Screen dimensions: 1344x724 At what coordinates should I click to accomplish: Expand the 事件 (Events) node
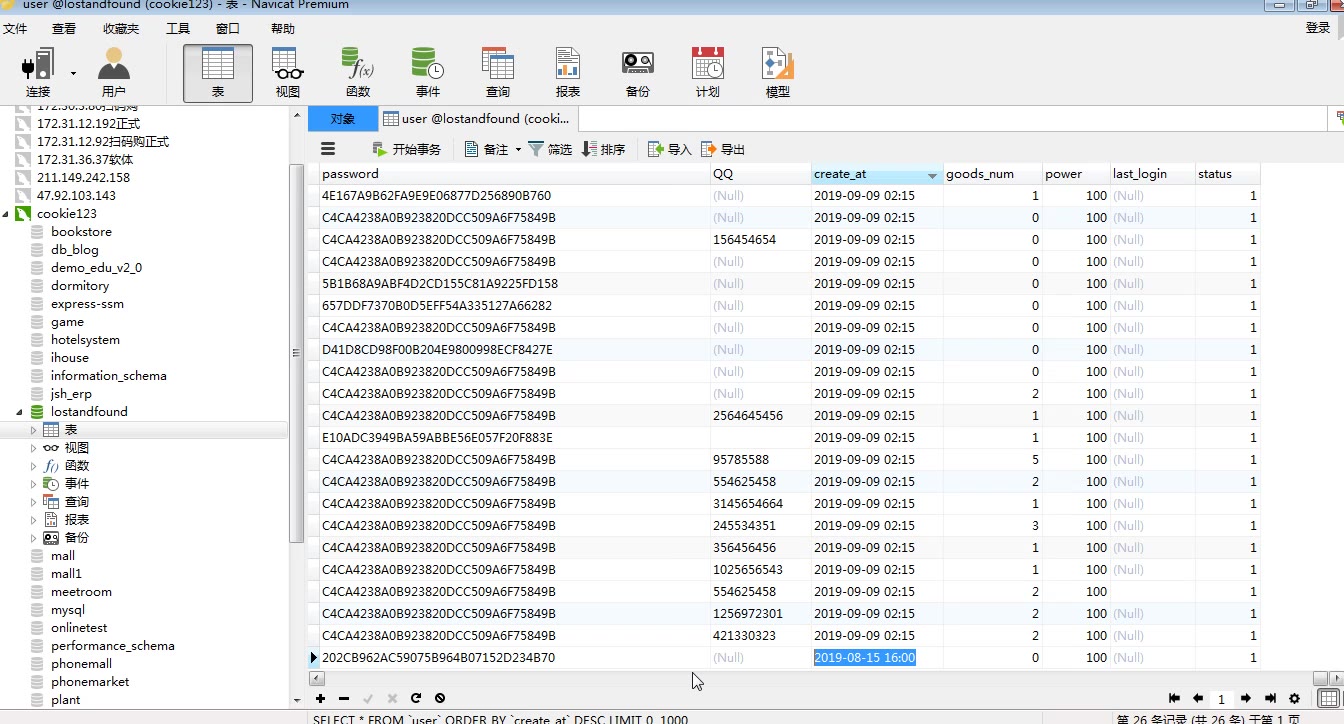[33, 483]
